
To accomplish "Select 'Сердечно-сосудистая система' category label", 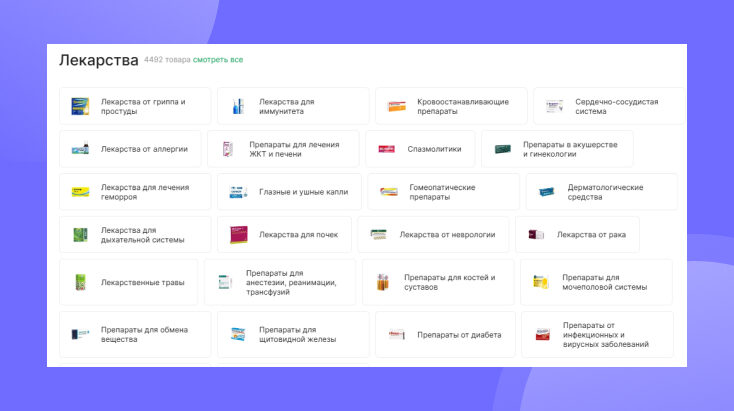I will 617,106.
